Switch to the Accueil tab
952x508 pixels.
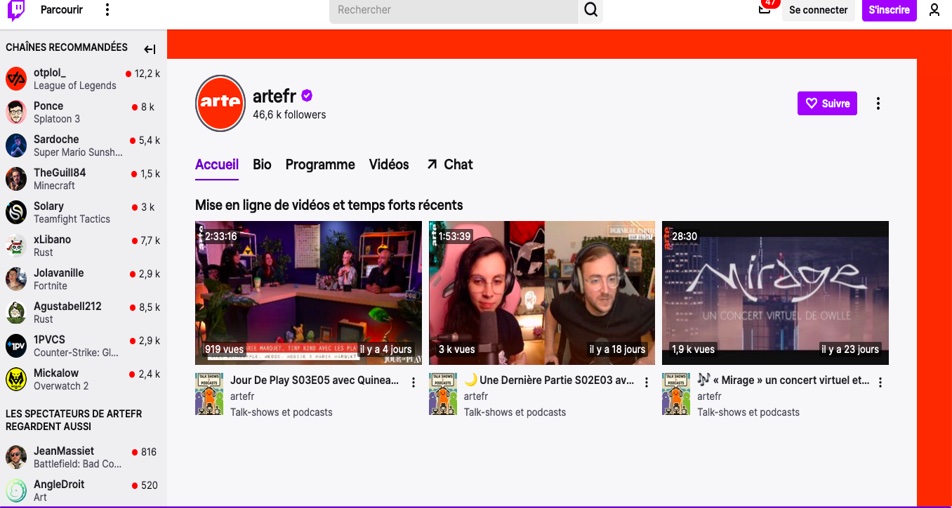click(217, 164)
